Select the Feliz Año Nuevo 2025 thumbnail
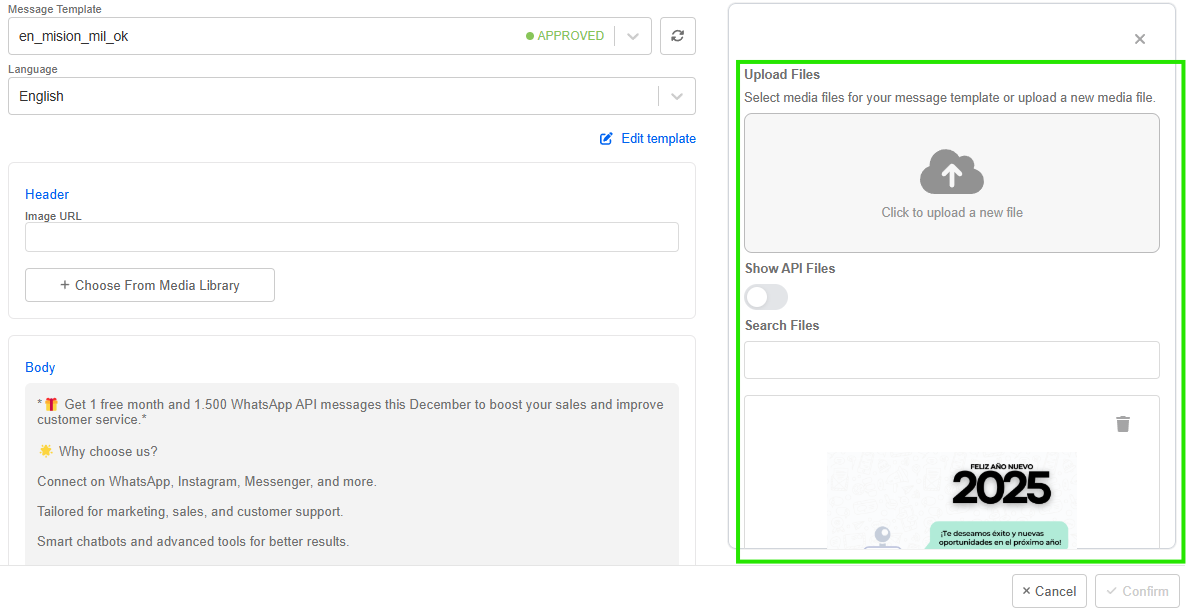Image resolution: width=1186 pixels, height=610 pixels. click(951, 500)
